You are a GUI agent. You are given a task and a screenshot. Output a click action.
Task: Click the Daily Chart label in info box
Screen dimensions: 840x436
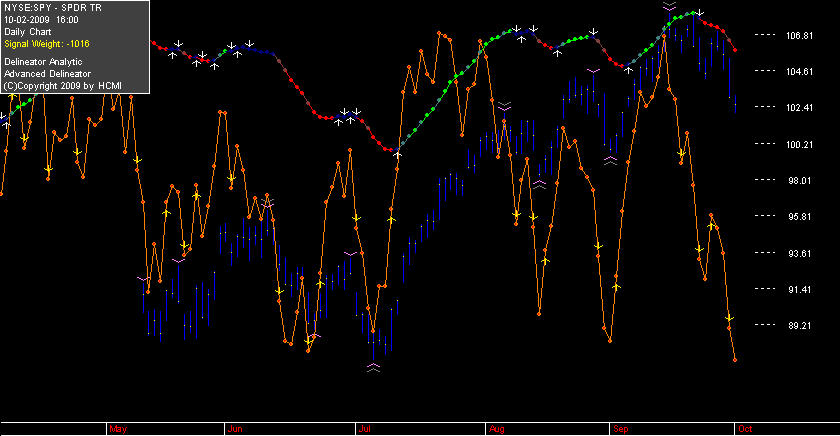[27, 32]
